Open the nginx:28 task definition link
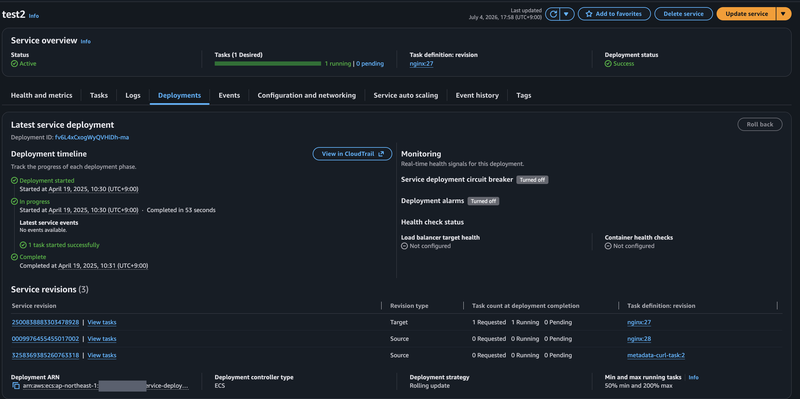The width and height of the screenshot is (800, 399). [x=639, y=339]
